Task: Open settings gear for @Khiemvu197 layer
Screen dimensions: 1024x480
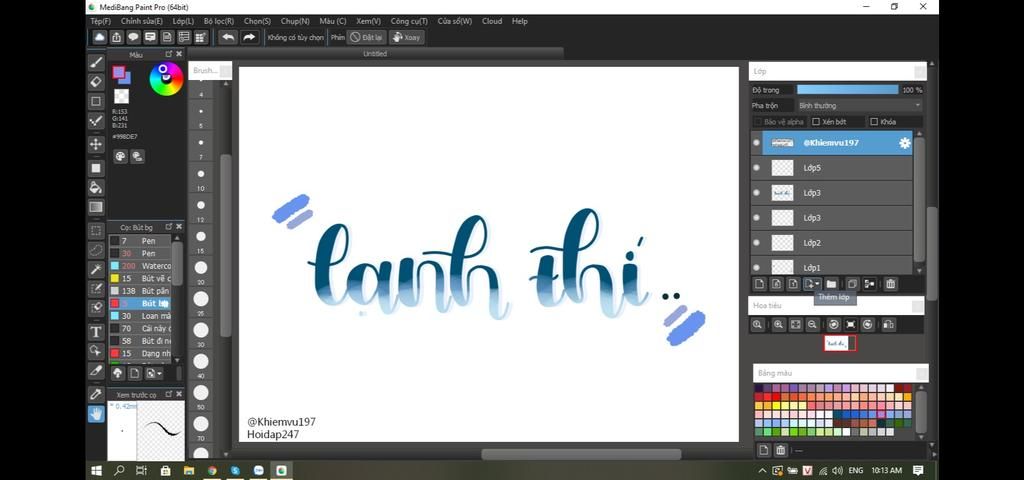Action: tap(904, 143)
